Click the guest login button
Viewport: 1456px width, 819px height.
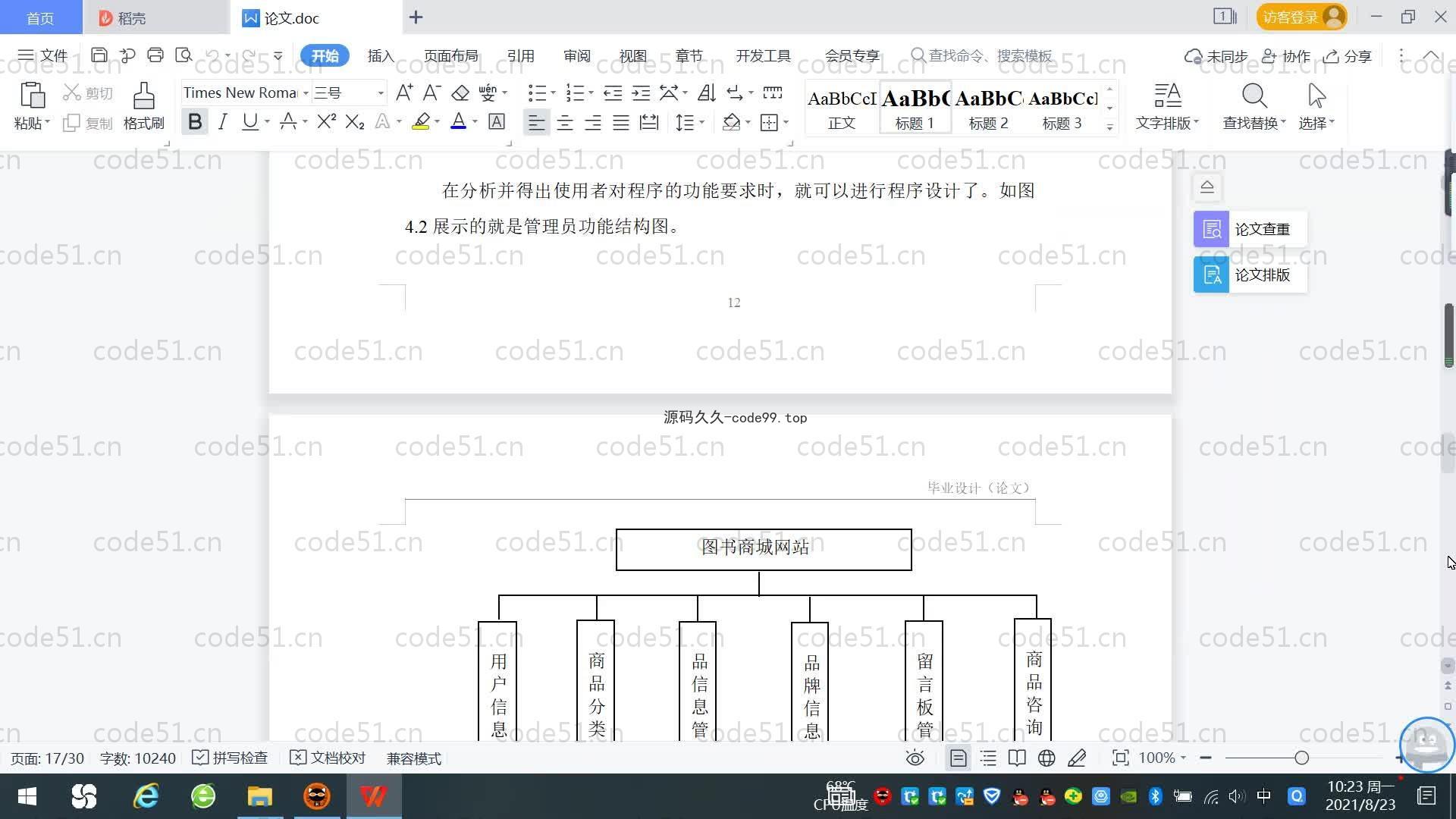(1301, 17)
